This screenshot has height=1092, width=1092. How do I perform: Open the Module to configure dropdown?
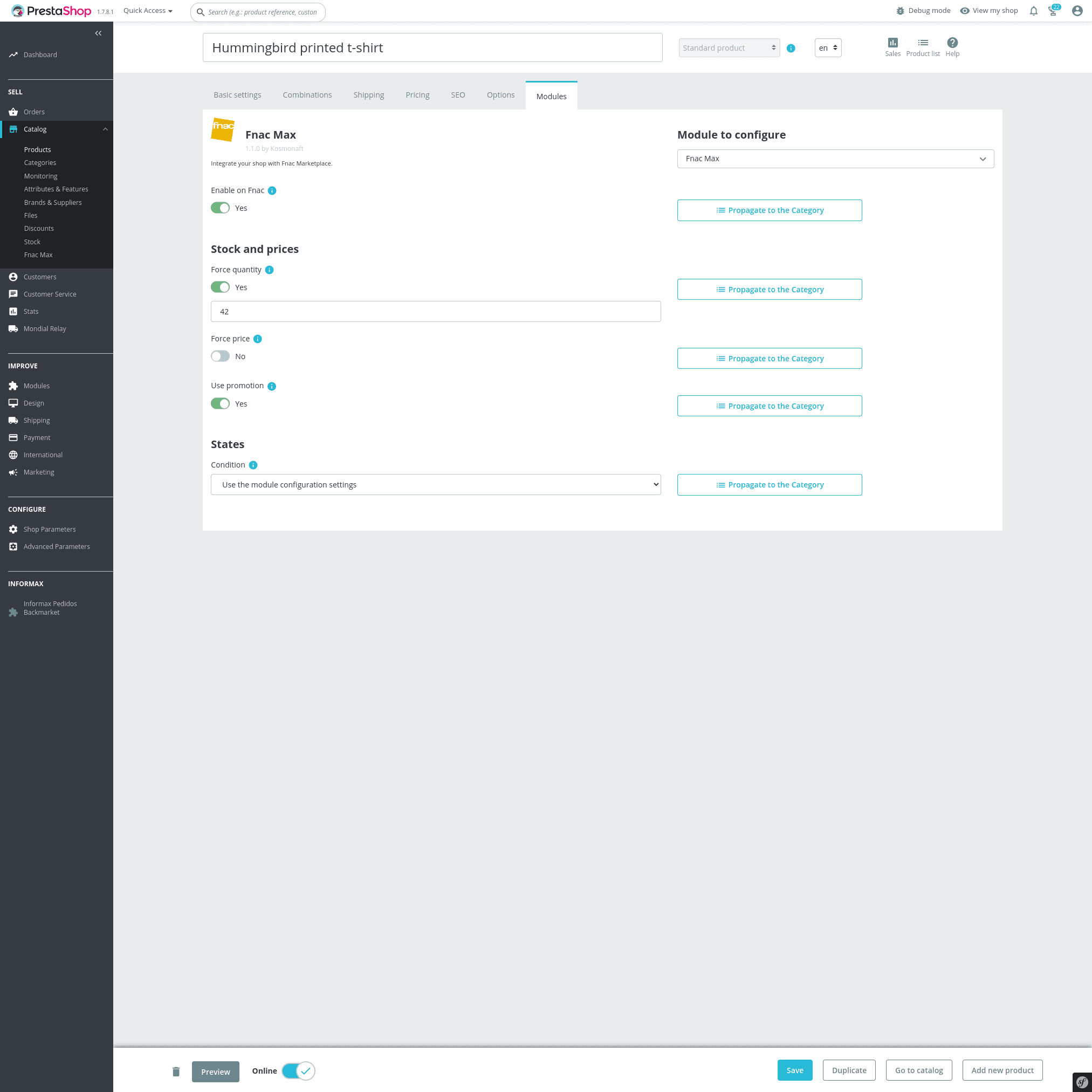tap(835, 159)
